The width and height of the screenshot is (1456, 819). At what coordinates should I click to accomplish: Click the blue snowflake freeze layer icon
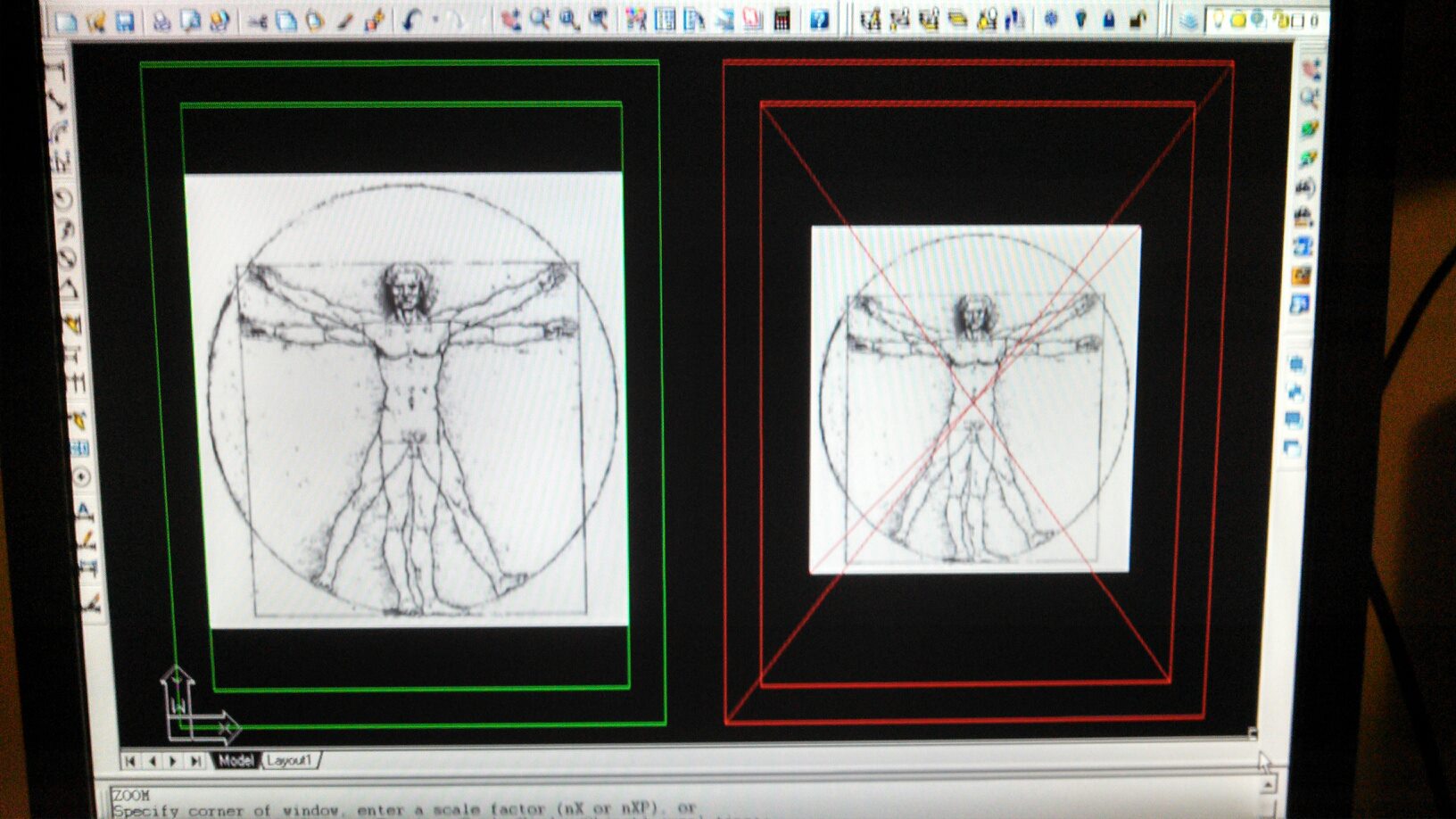pyautogui.click(x=1051, y=19)
